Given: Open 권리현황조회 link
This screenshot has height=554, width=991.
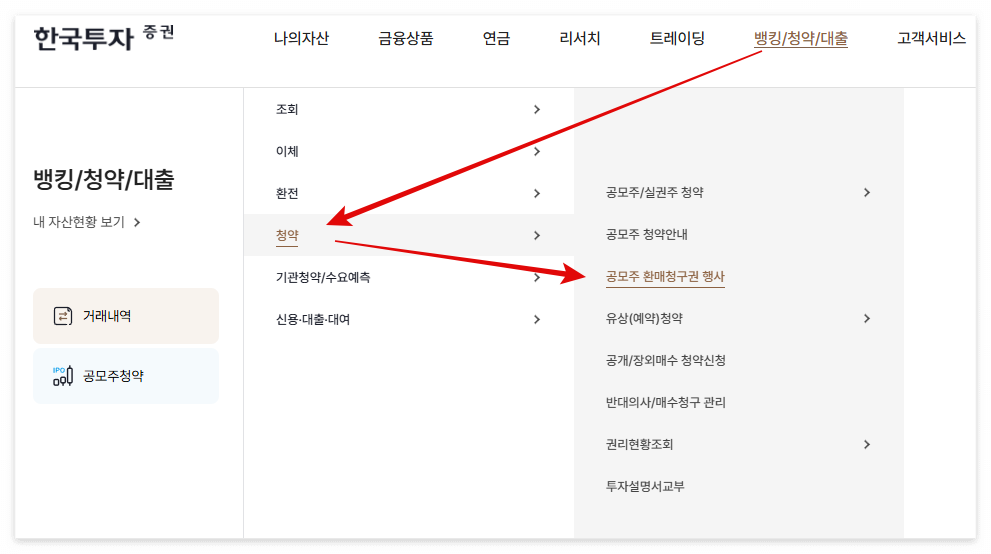Looking at the screenshot, I should tap(639, 445).
